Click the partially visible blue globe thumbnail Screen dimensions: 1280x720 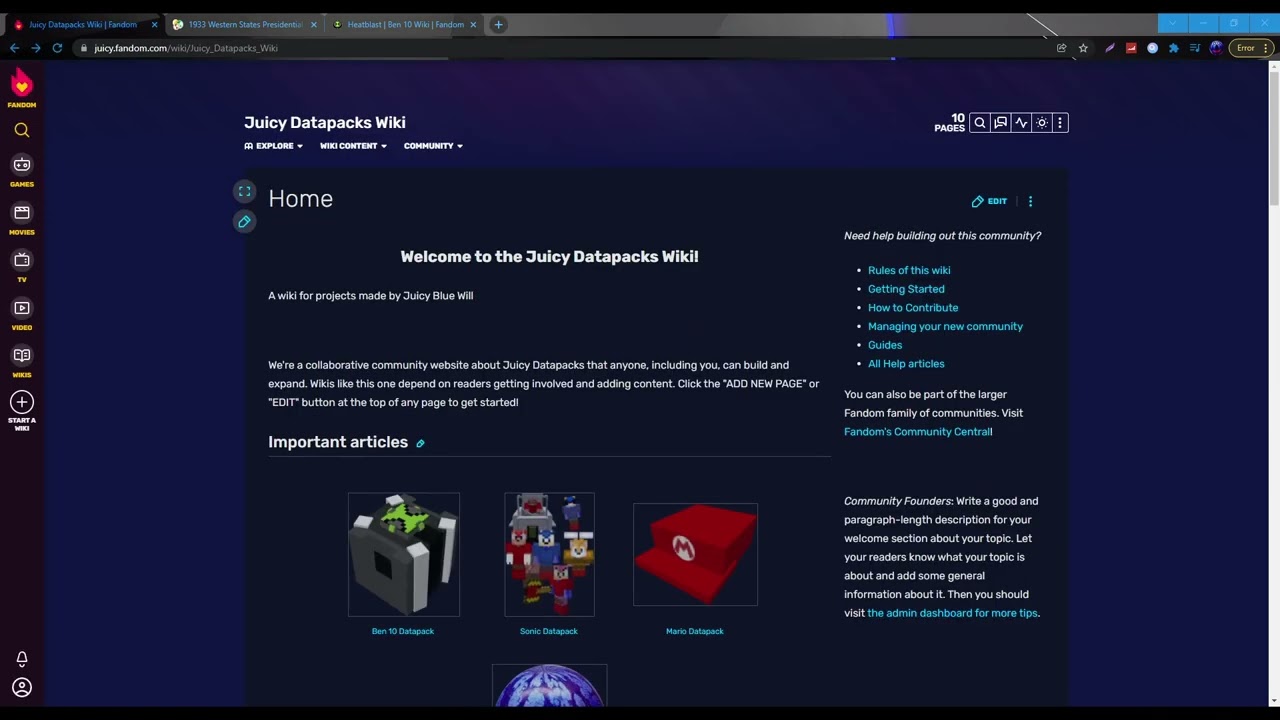[x=549, y=686]
